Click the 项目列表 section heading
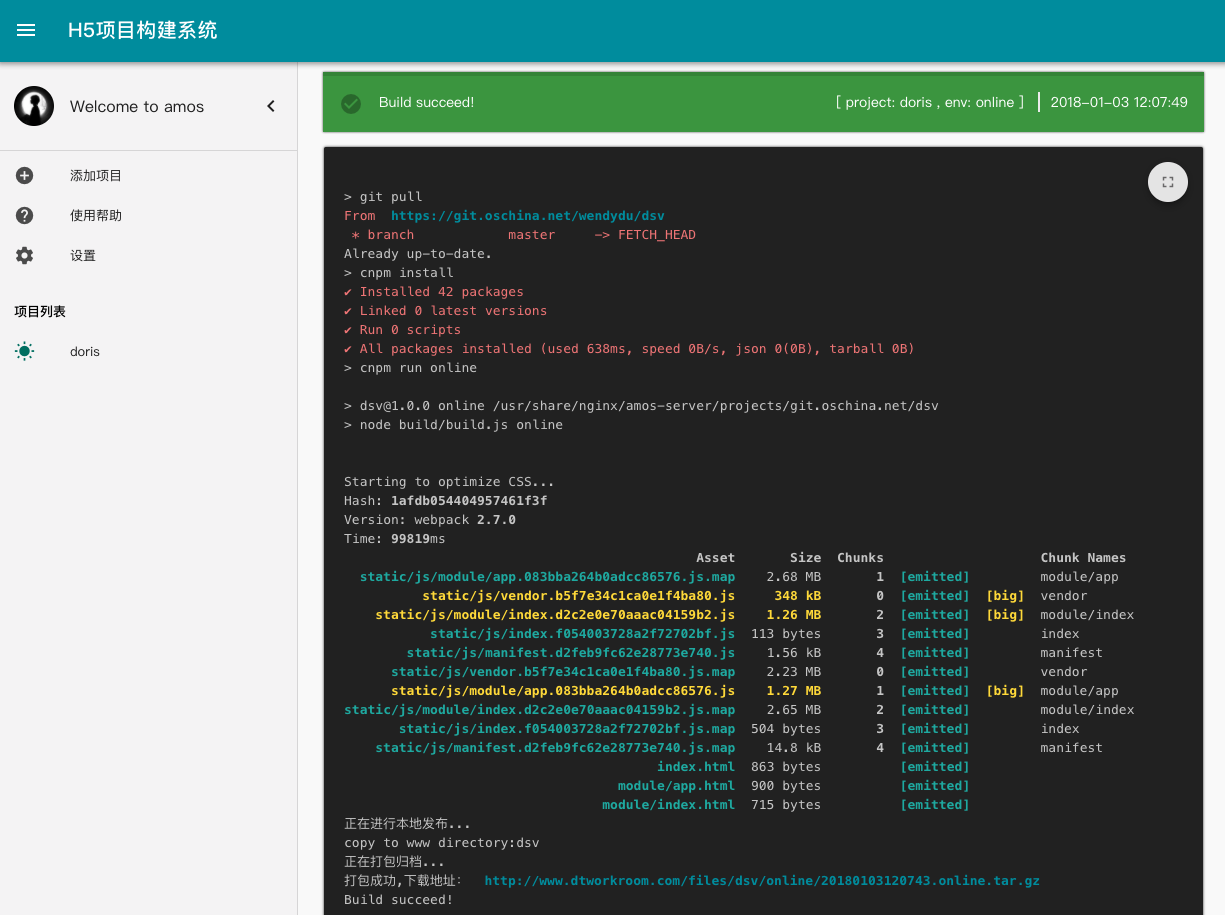 tap(40, 312)
